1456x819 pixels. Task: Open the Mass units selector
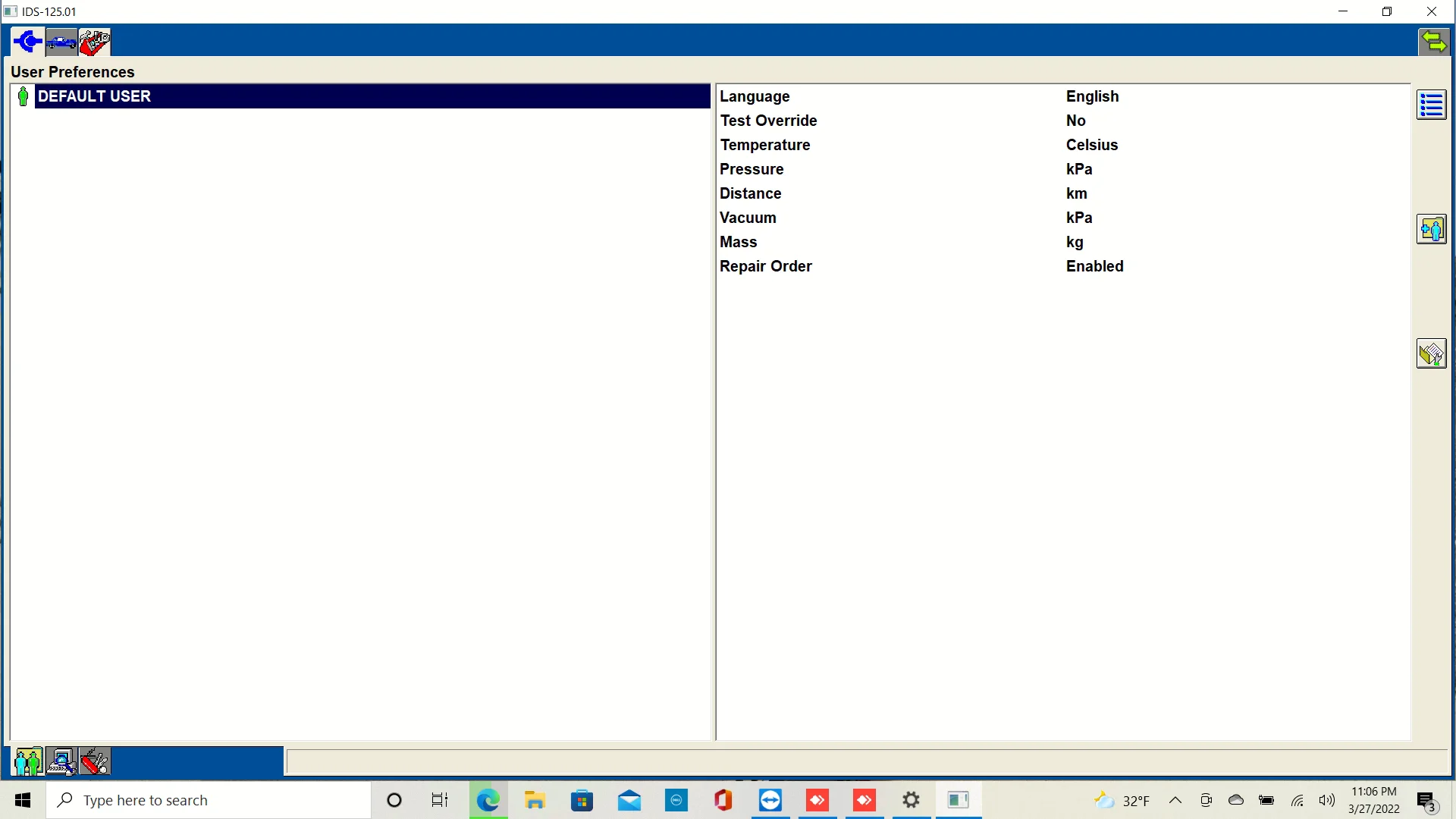[x=1075, y=242]
